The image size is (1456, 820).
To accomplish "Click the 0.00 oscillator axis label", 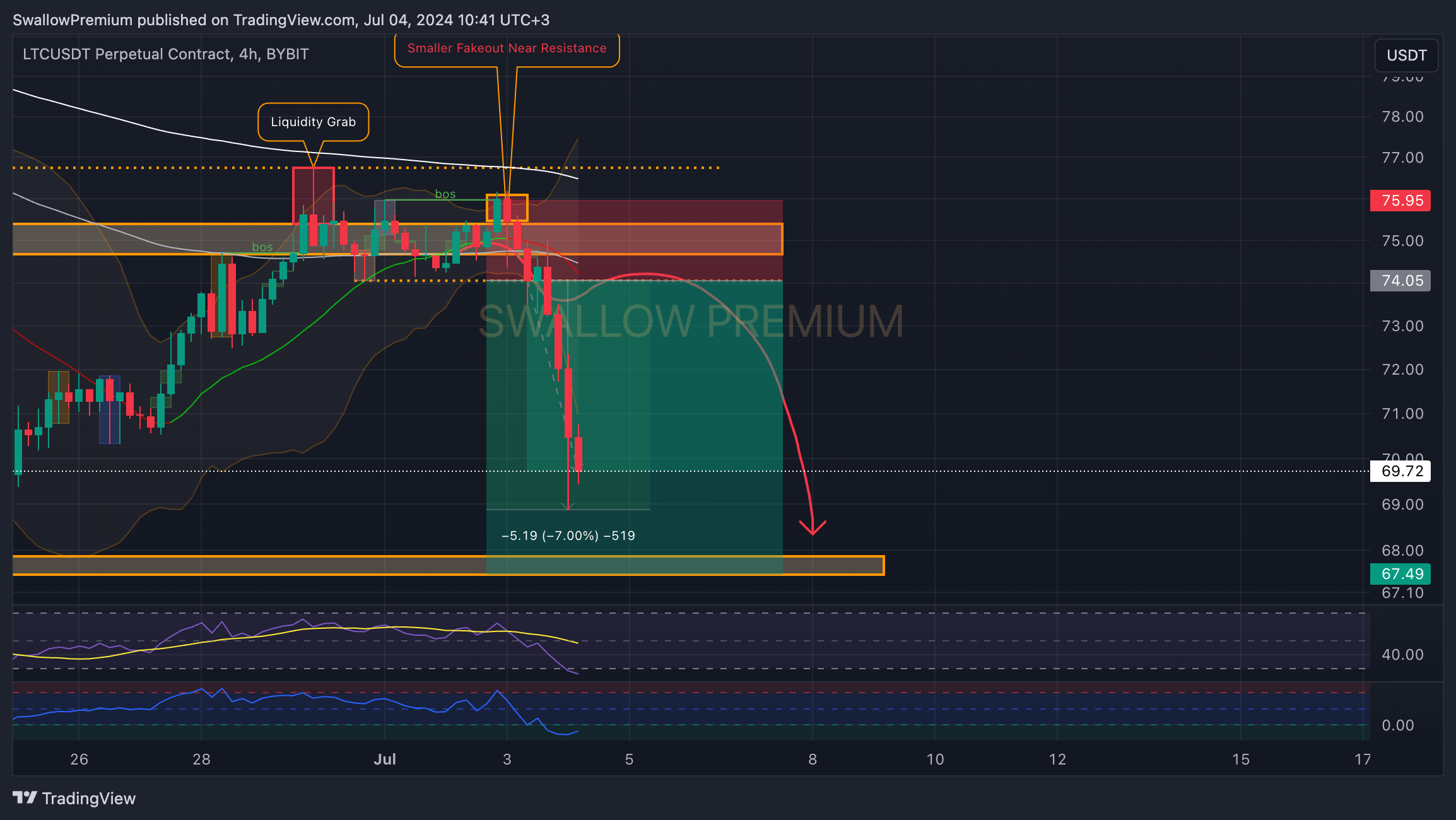I will (x=1397, y=725).
